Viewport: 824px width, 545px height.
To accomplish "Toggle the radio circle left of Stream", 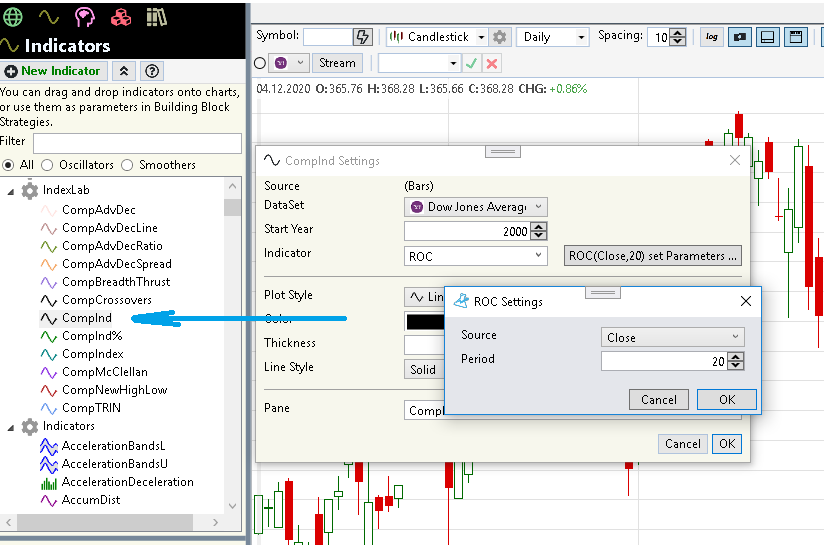I will point(260,63).
